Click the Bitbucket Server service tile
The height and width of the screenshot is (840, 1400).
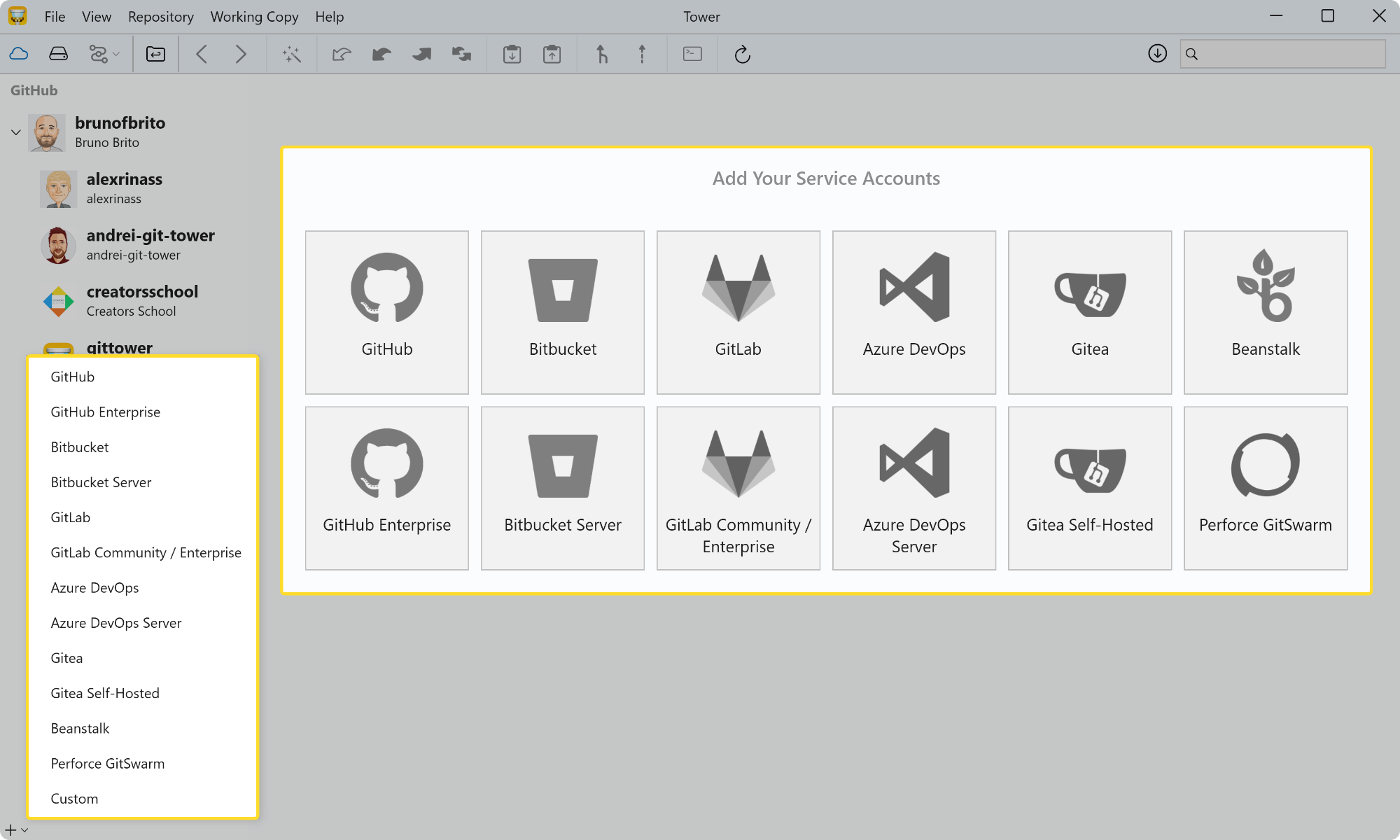tap(563, 488)
